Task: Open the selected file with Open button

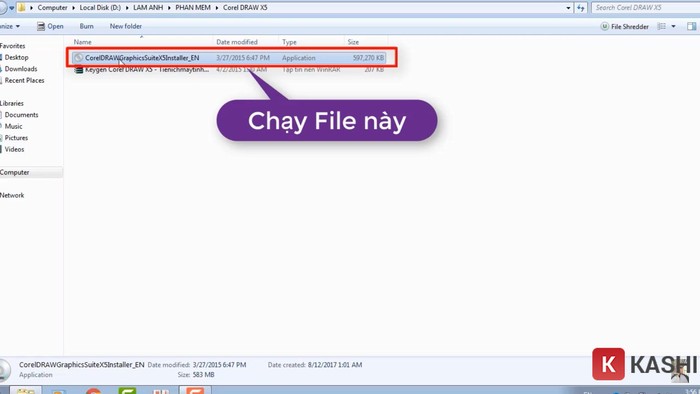Action: [x=50, y=26]
